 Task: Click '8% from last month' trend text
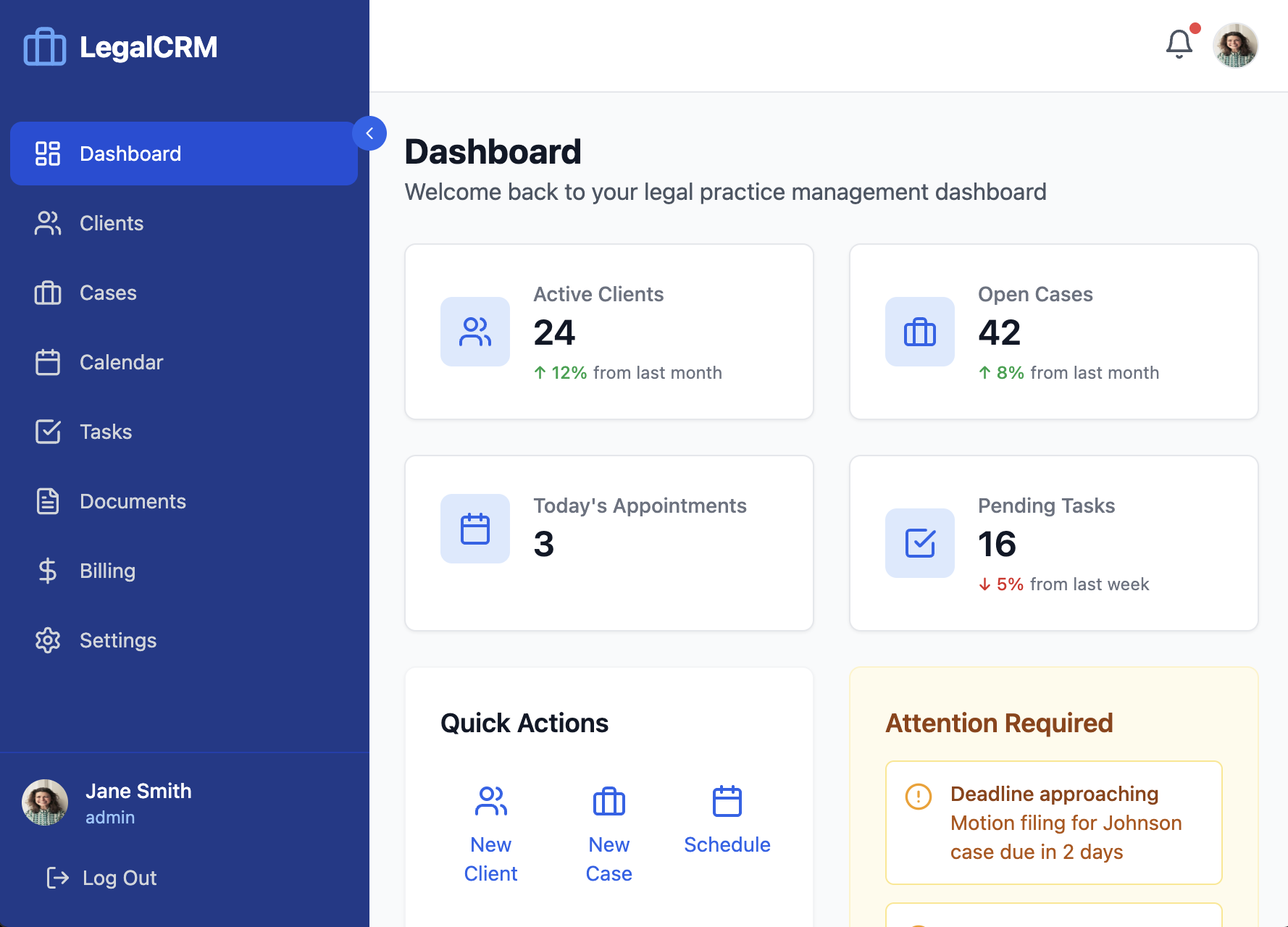click(x=1069, y=372)
